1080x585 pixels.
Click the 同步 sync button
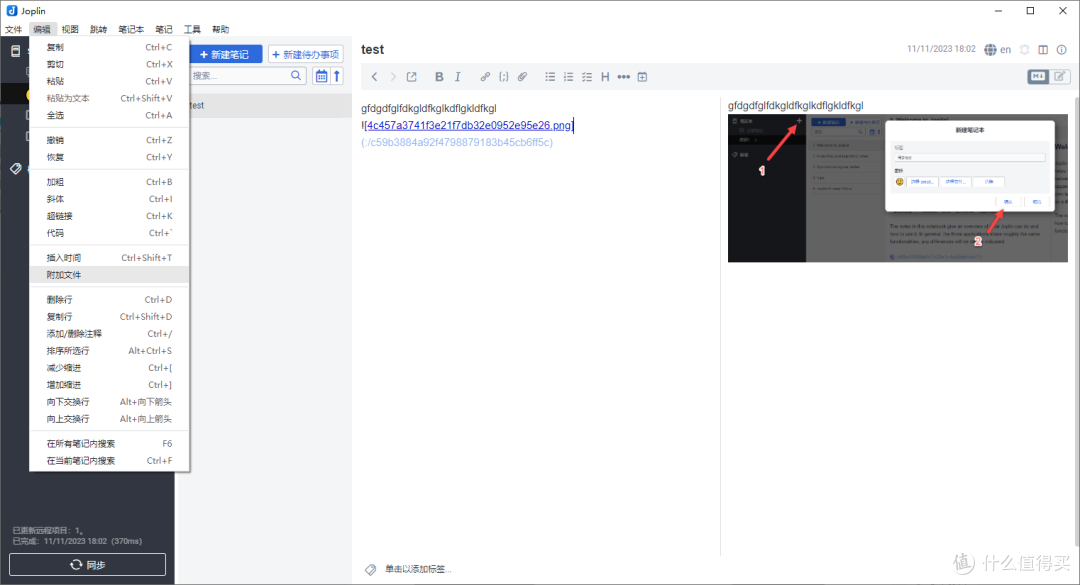click(87, 564)
